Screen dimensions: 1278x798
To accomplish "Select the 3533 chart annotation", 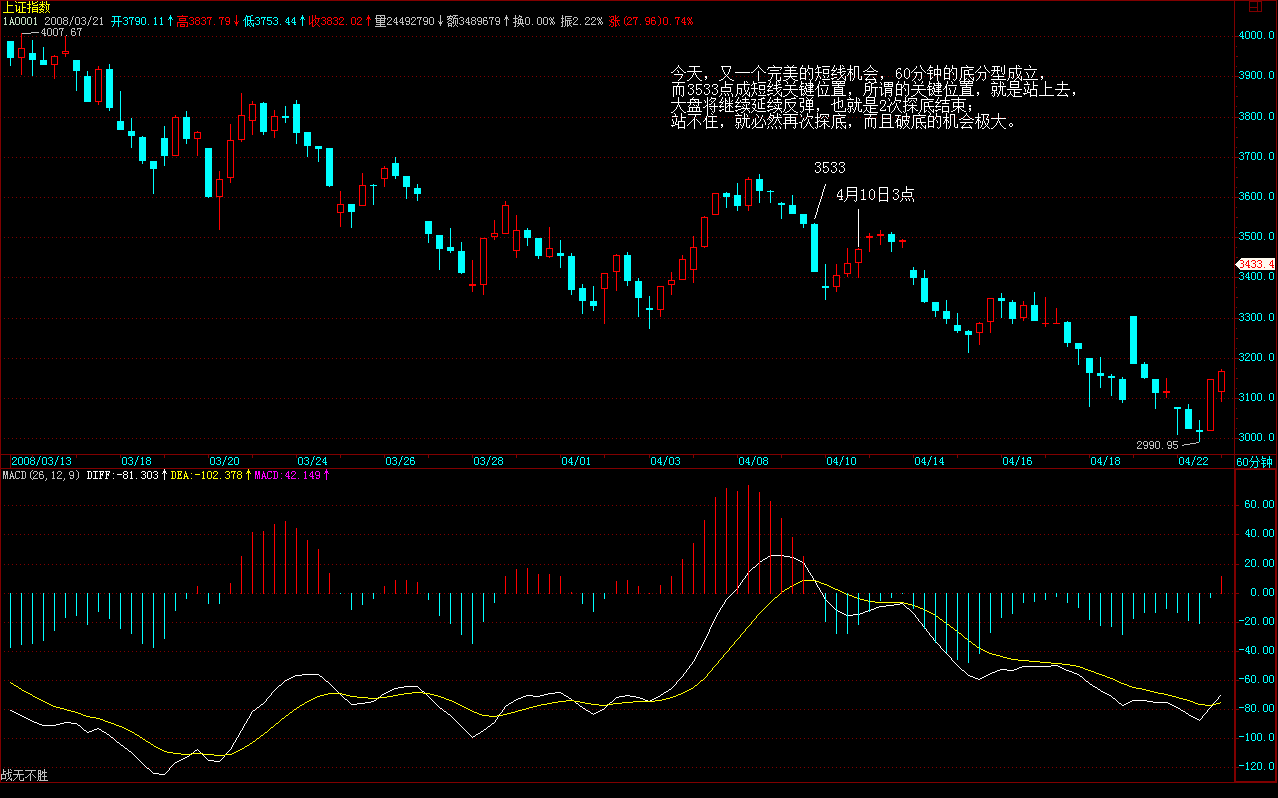I will point(829,168).
